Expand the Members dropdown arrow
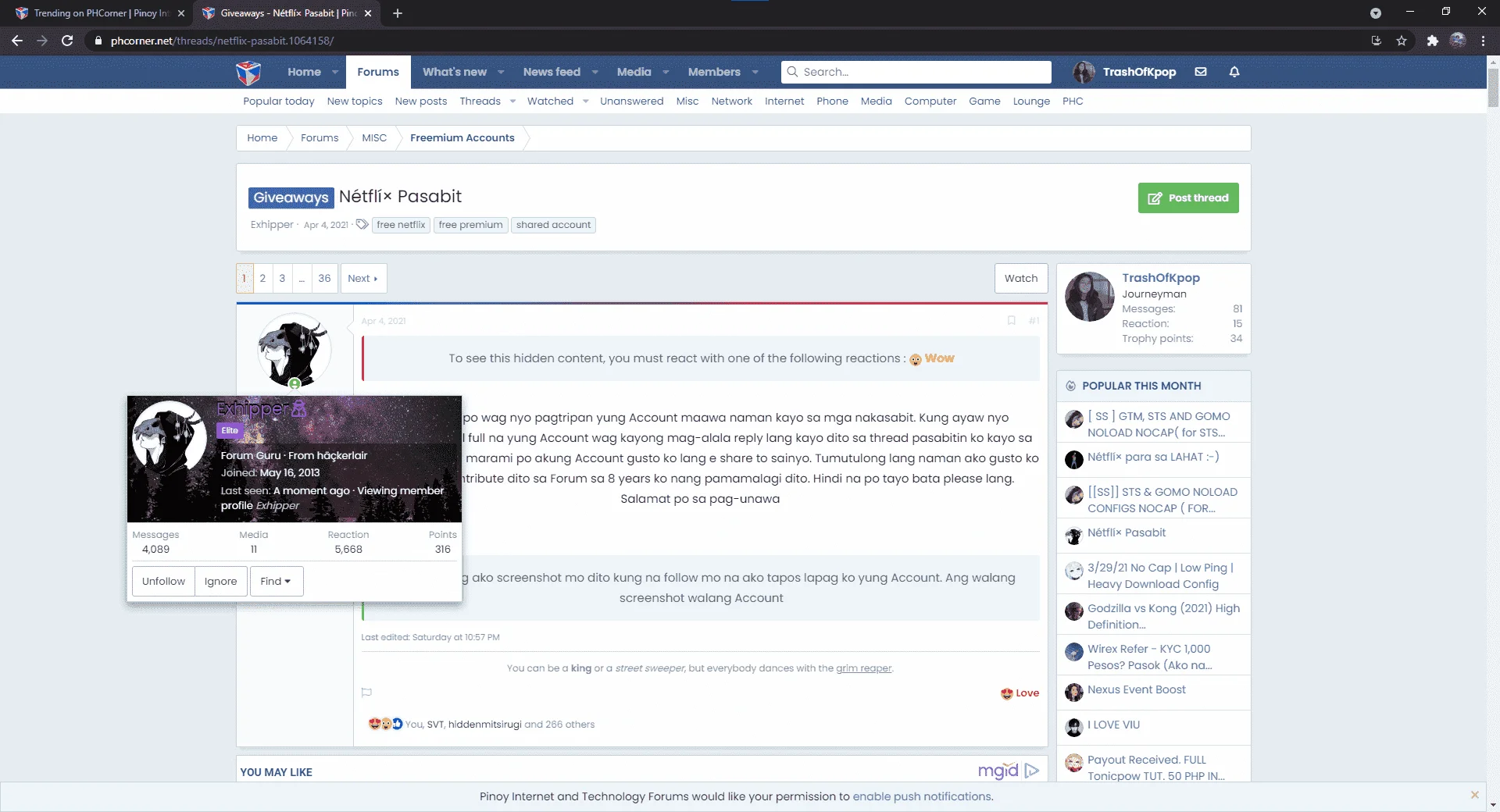This screenshot has width=1500, height=812. click(x=755, y=72)
